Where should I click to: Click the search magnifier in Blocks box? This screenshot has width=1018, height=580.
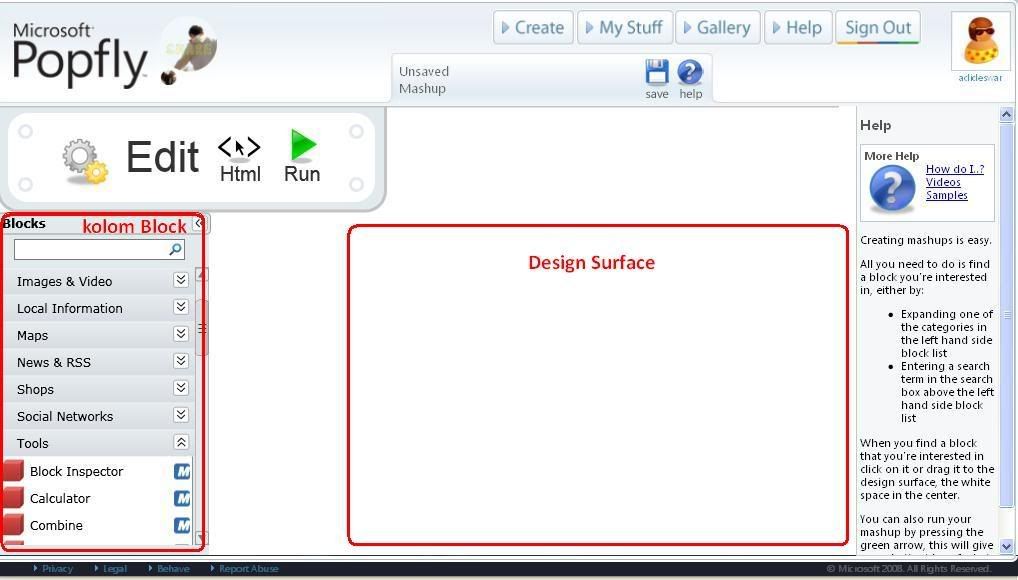[175, 249]
